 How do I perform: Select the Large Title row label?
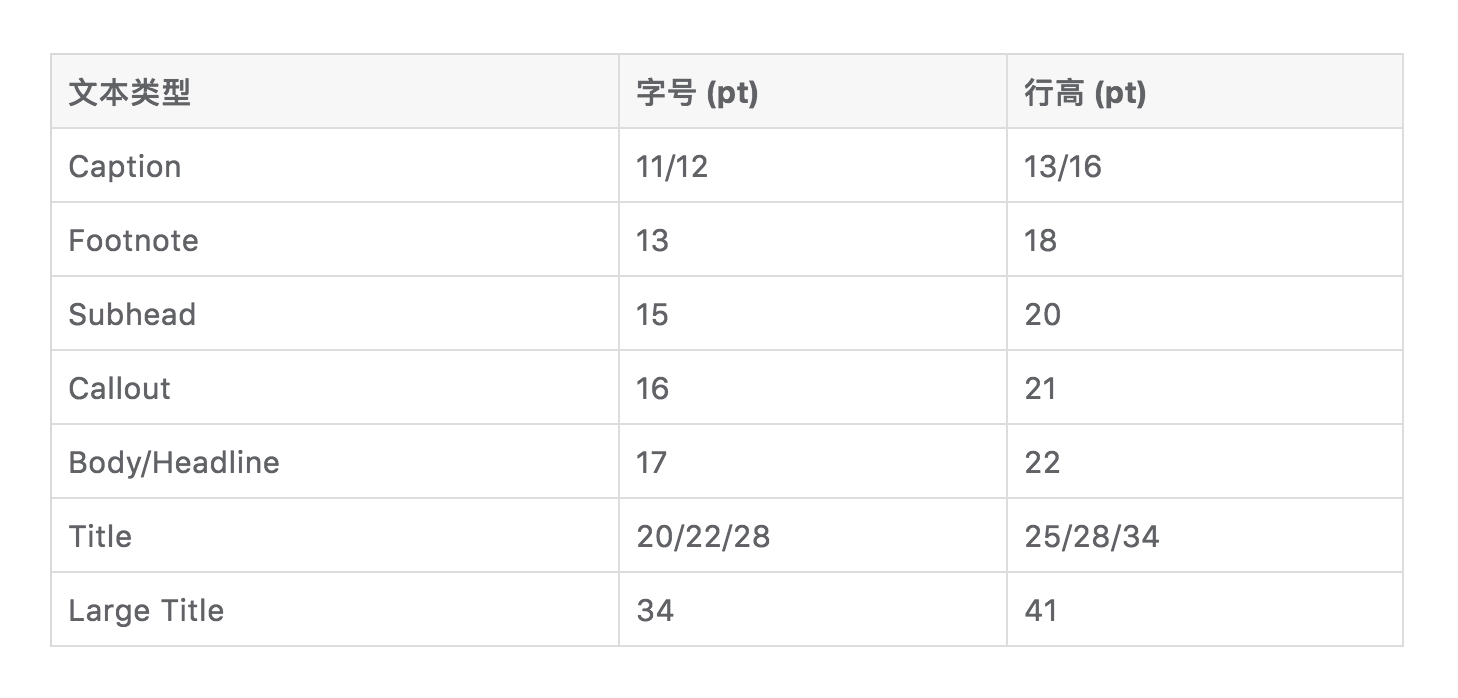pyautogui.click(x=146, y=610)
